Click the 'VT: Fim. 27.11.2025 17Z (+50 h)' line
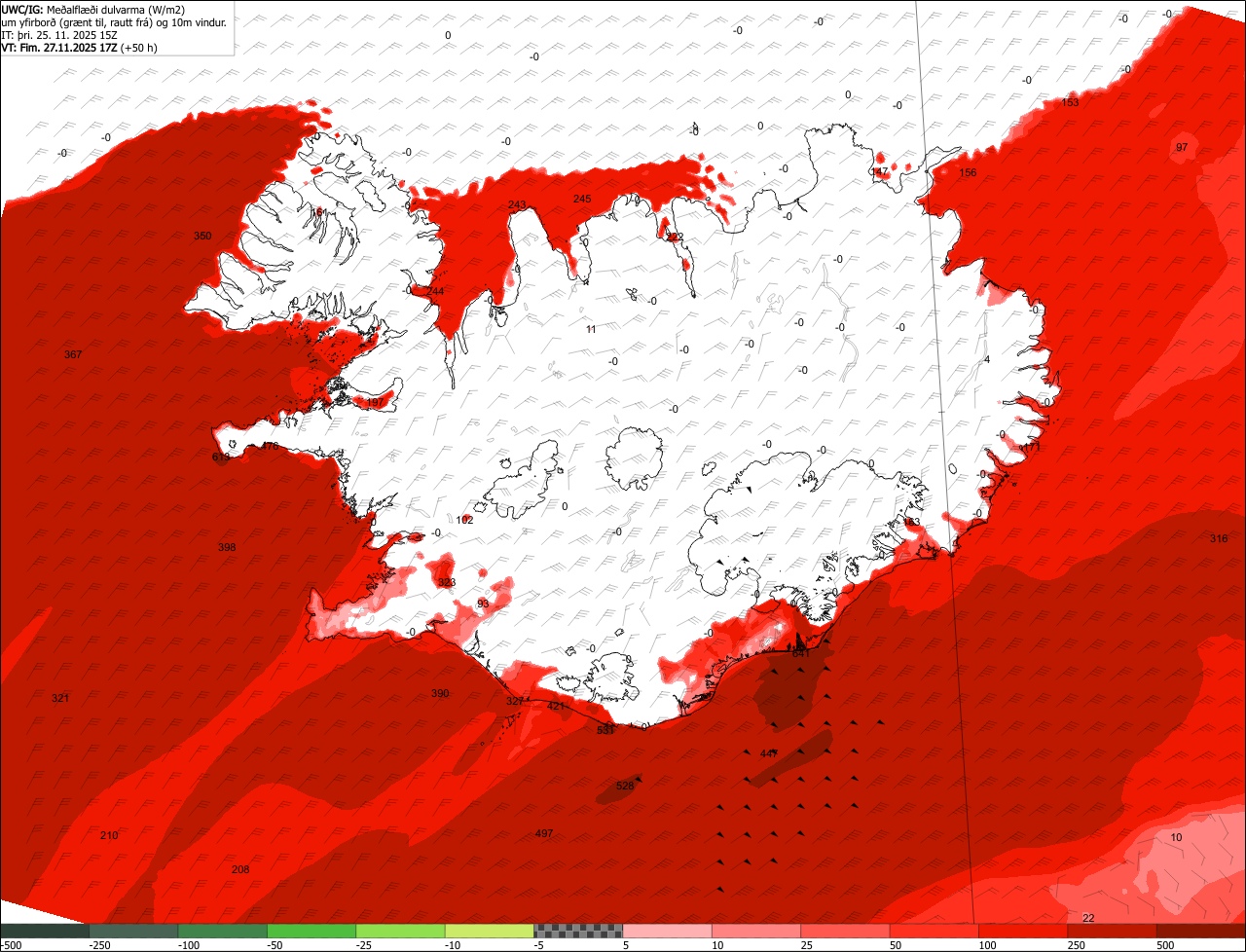This screenshot has height=952, width=1246. [79, 48]
